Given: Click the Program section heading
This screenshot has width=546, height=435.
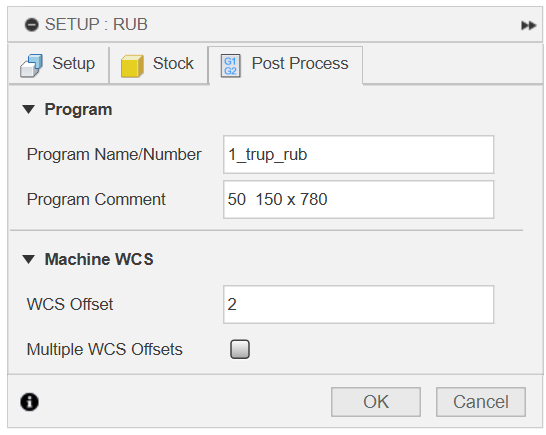Looking at the screenshot, I should [x=78, y=109].
